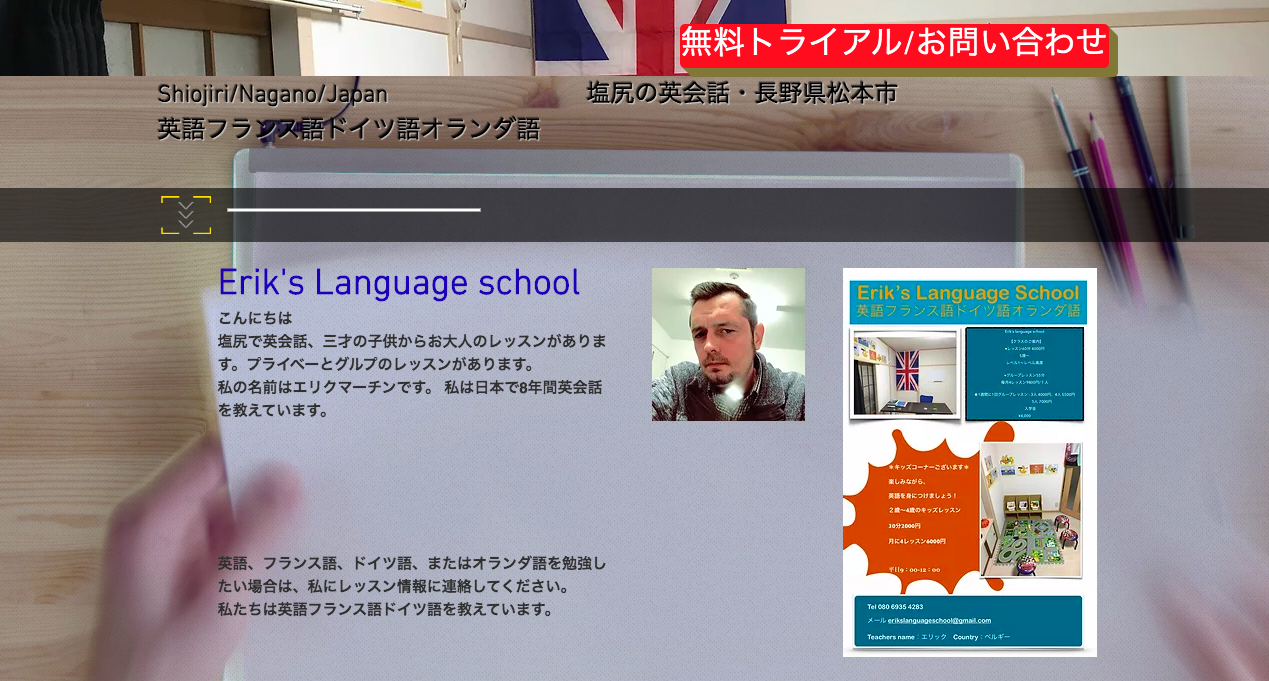Click the yellow-bracketed double chevron icon

point(186,215)
